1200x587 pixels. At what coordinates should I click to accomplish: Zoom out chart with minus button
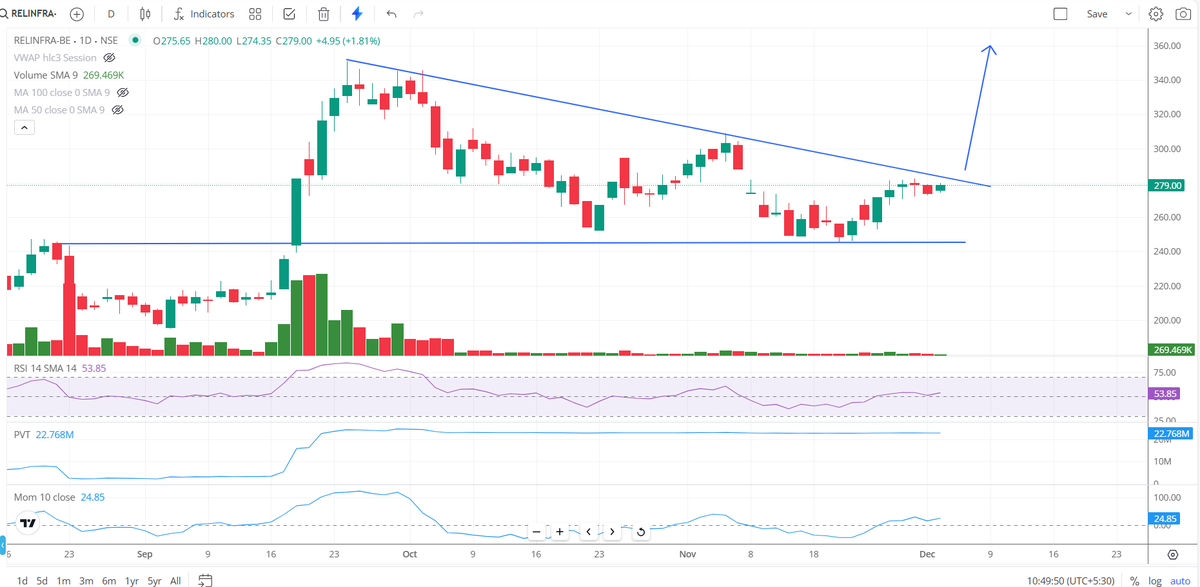(537, 531)
